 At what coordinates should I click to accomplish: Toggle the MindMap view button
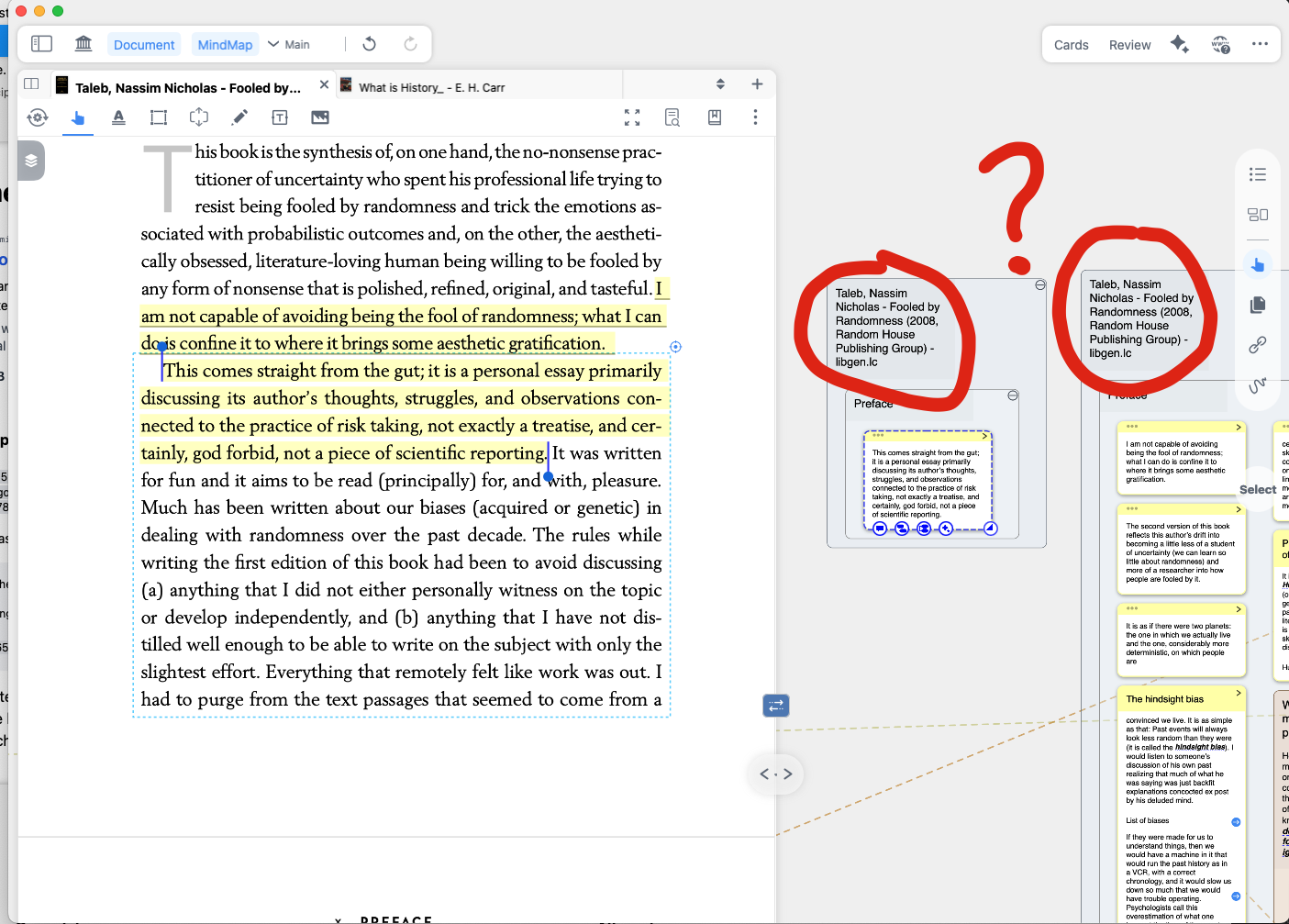225,45
